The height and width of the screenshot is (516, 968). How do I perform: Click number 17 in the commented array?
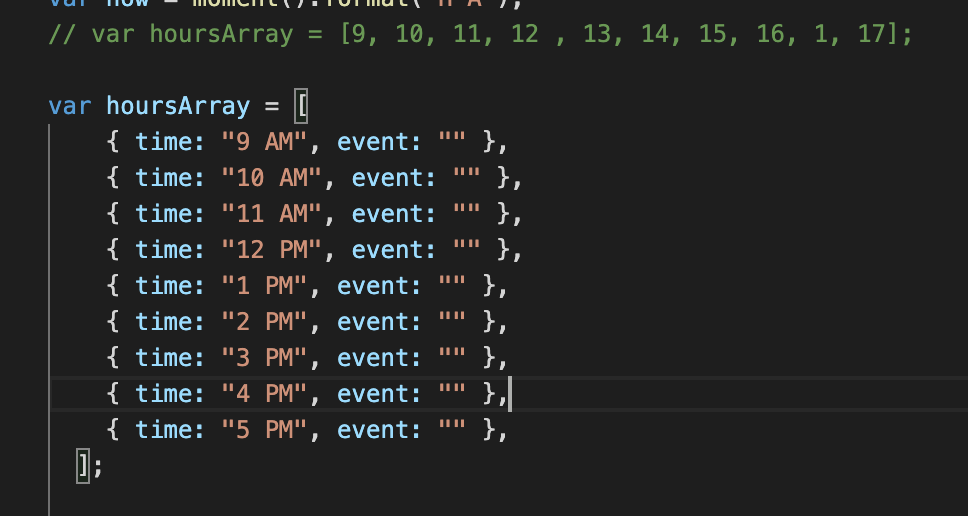(x=872, y=35)
